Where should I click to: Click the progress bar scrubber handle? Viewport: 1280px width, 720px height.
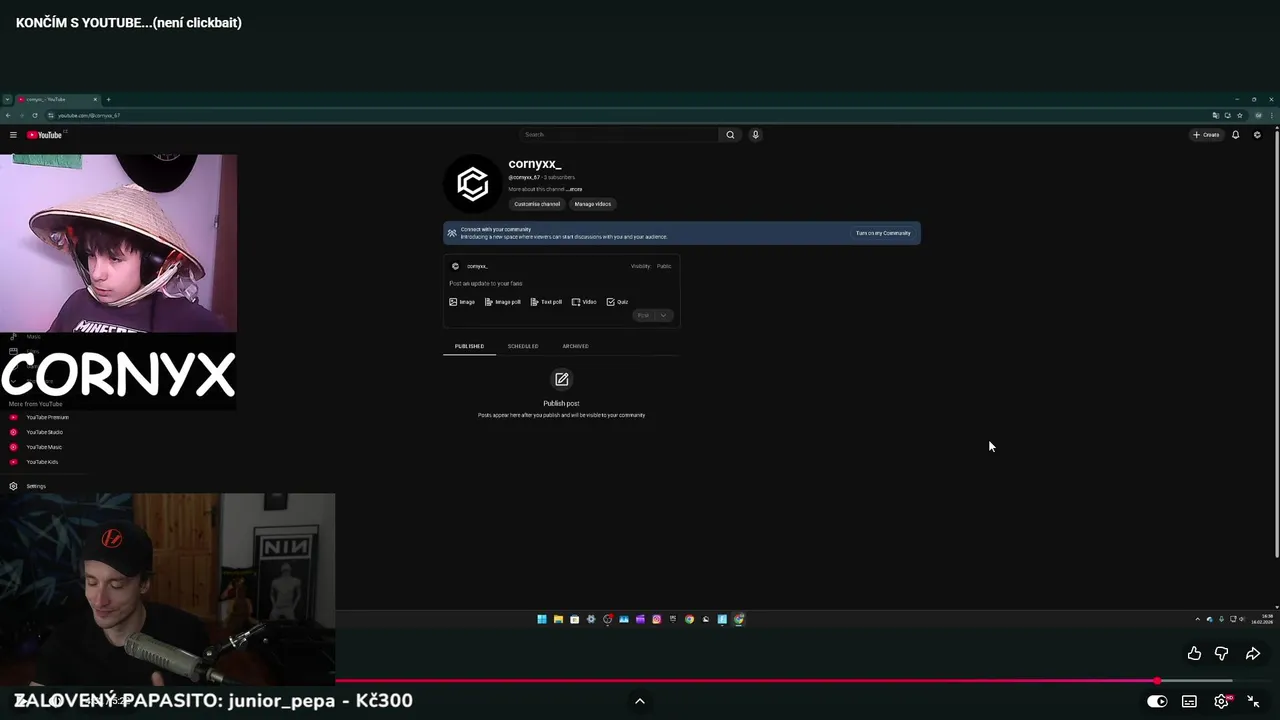(1157, 681)
